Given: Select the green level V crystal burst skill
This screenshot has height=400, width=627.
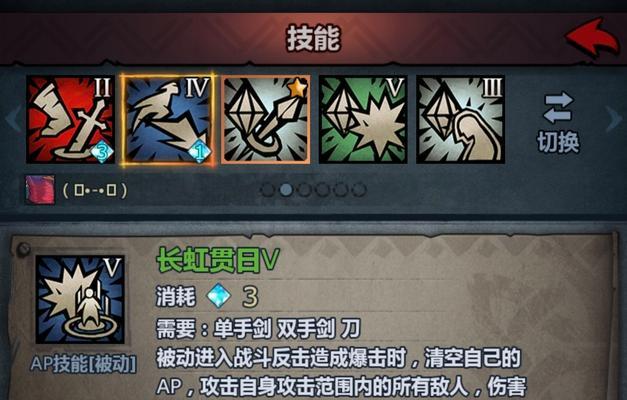Looking at the screenshot, I should (363, 119).
